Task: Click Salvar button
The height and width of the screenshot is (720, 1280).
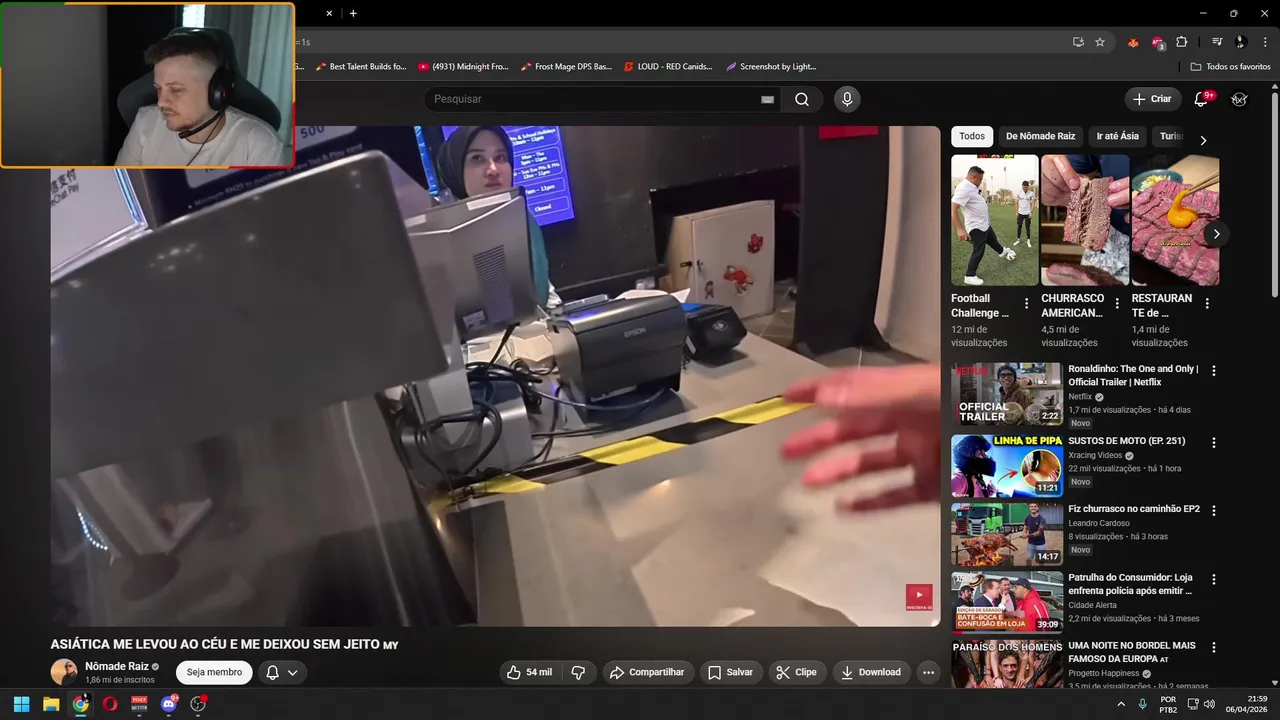Action: tap(730, 672)
